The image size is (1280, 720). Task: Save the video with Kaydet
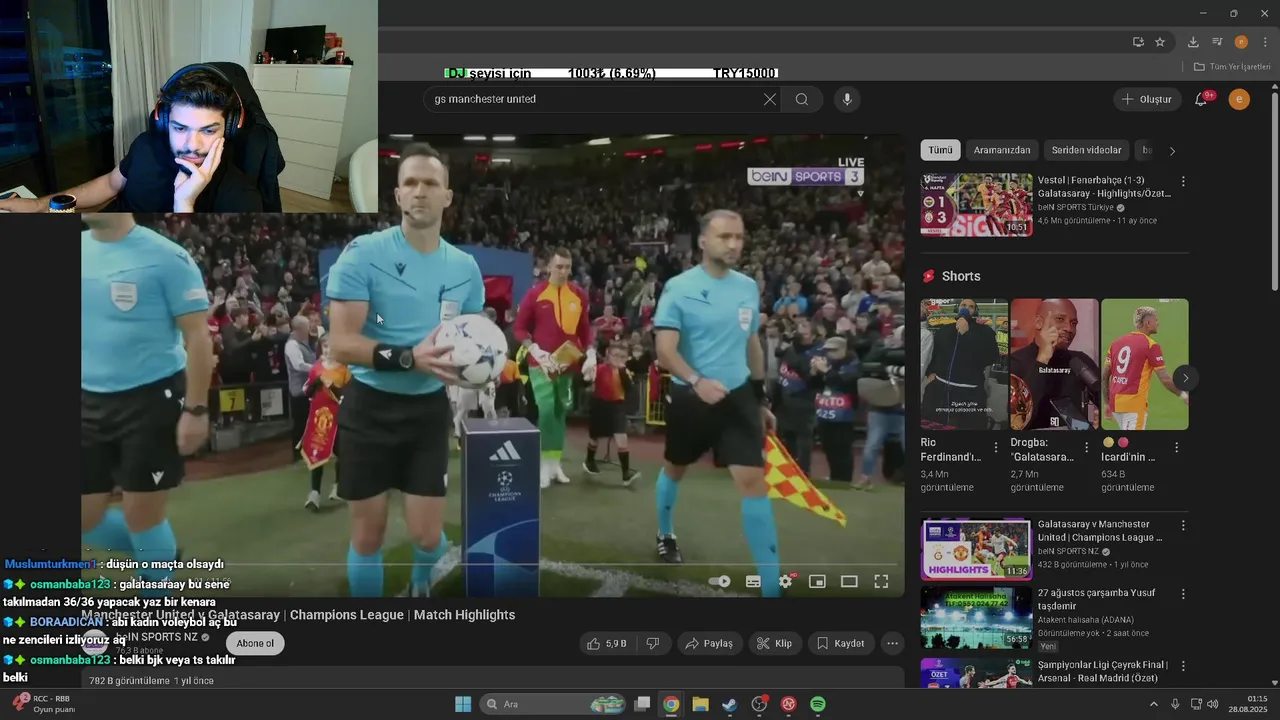coord(840,643)
